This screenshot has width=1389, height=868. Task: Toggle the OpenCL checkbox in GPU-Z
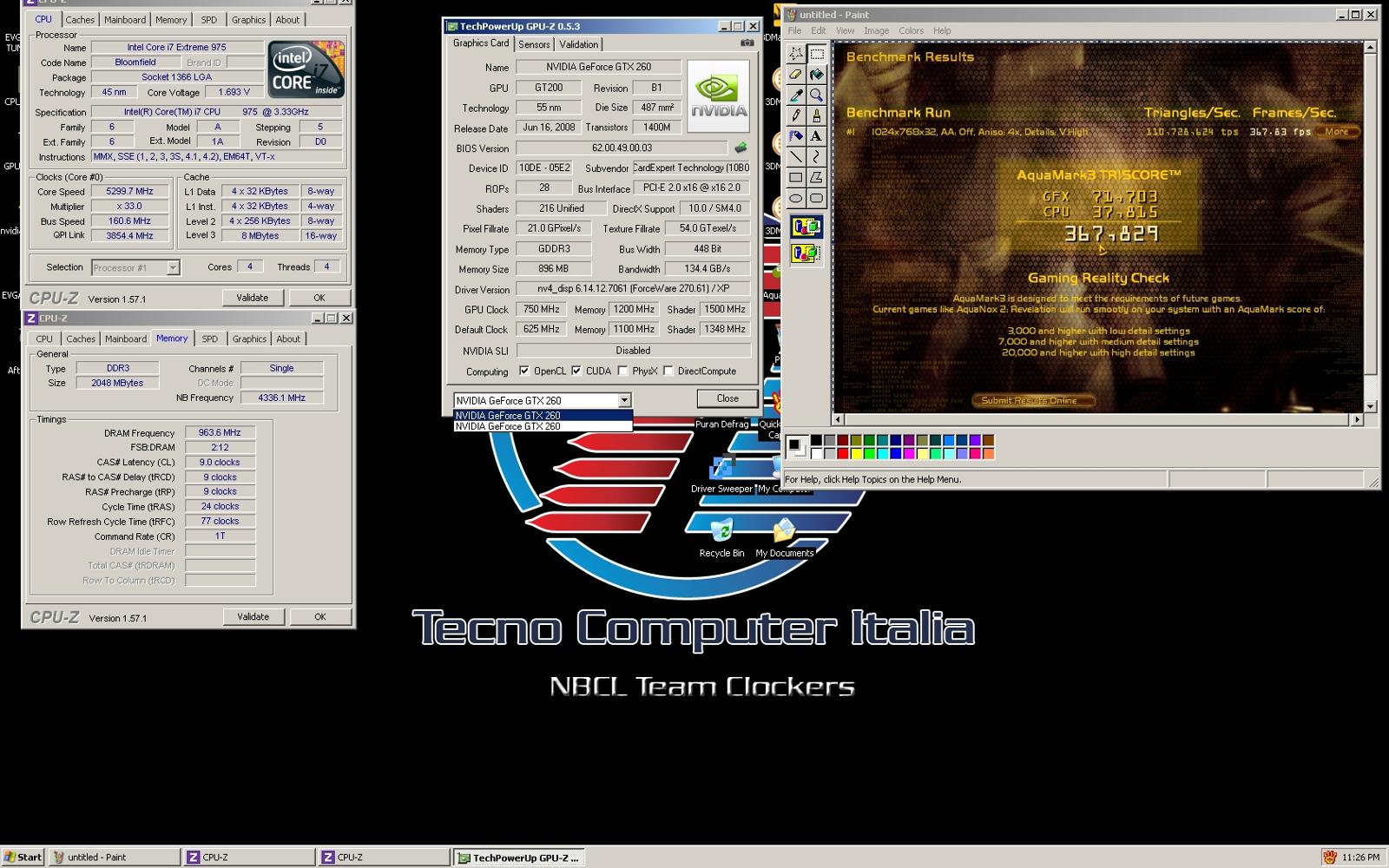coord(524,371)
